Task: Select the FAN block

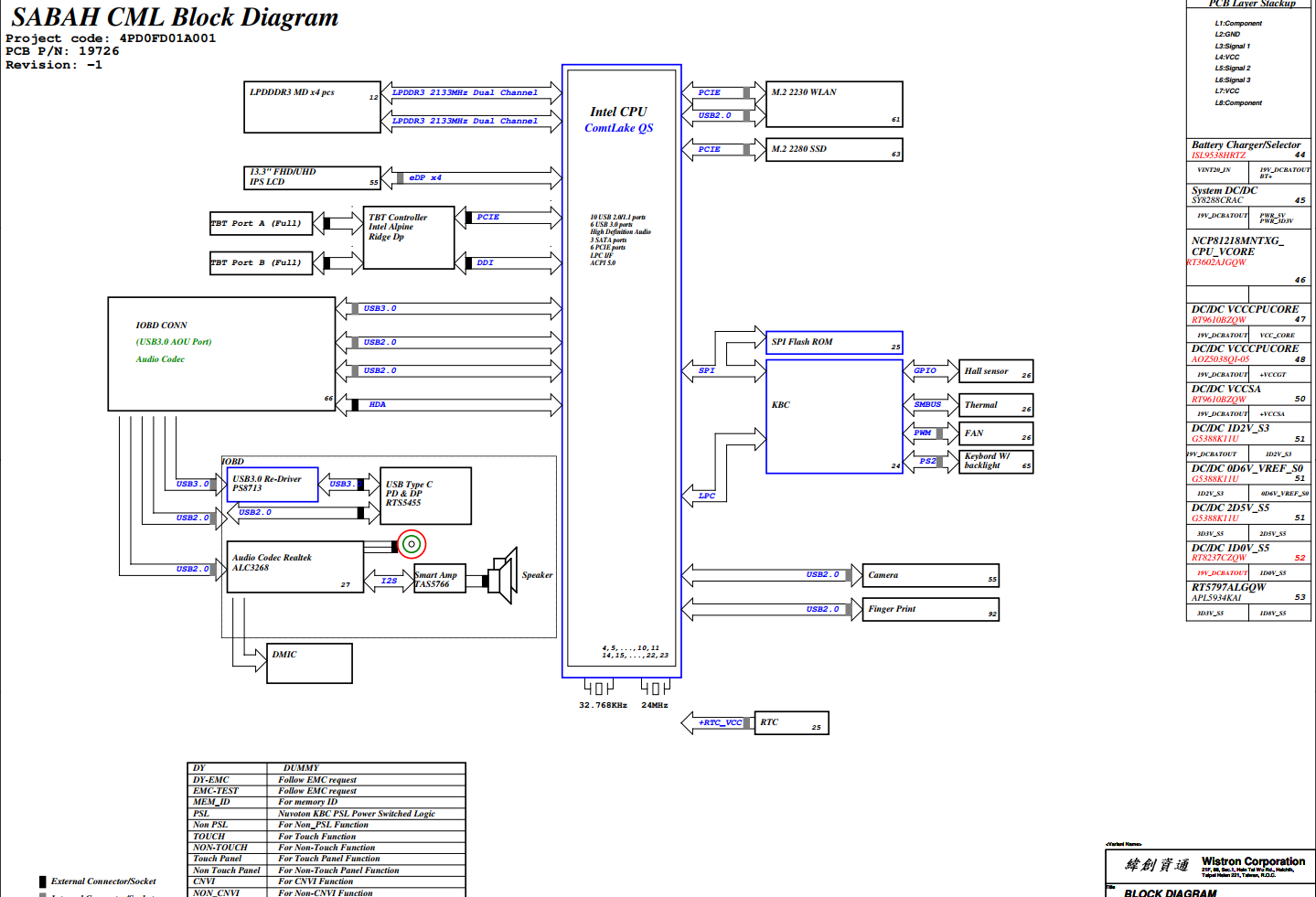Action: pos(996,433)
